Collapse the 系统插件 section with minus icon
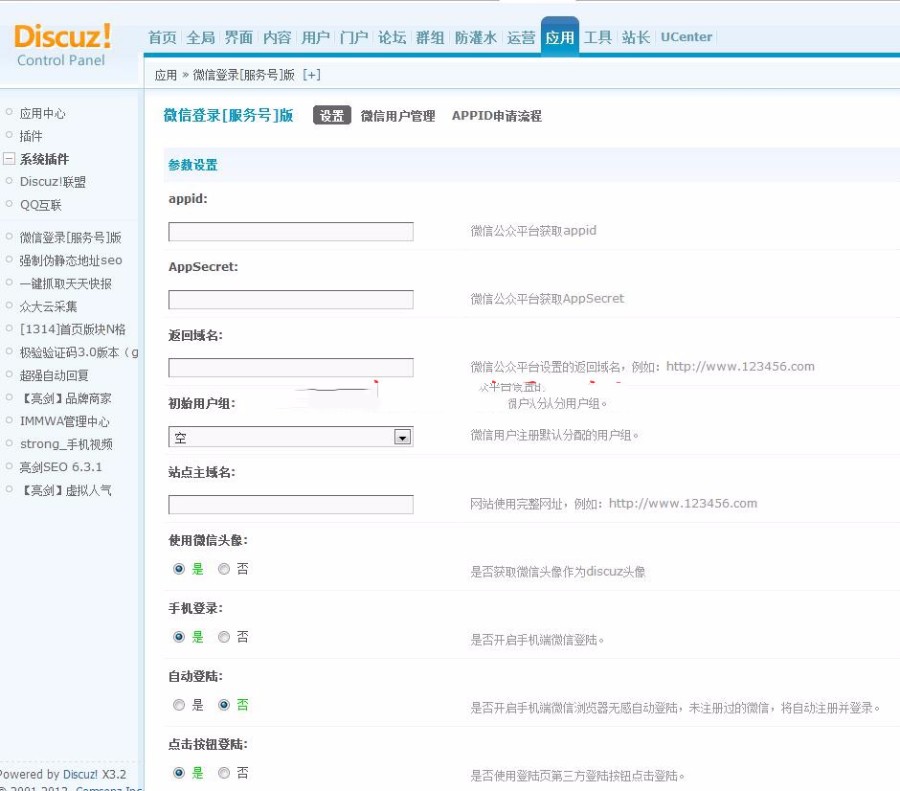 click(x=9, y=158)
